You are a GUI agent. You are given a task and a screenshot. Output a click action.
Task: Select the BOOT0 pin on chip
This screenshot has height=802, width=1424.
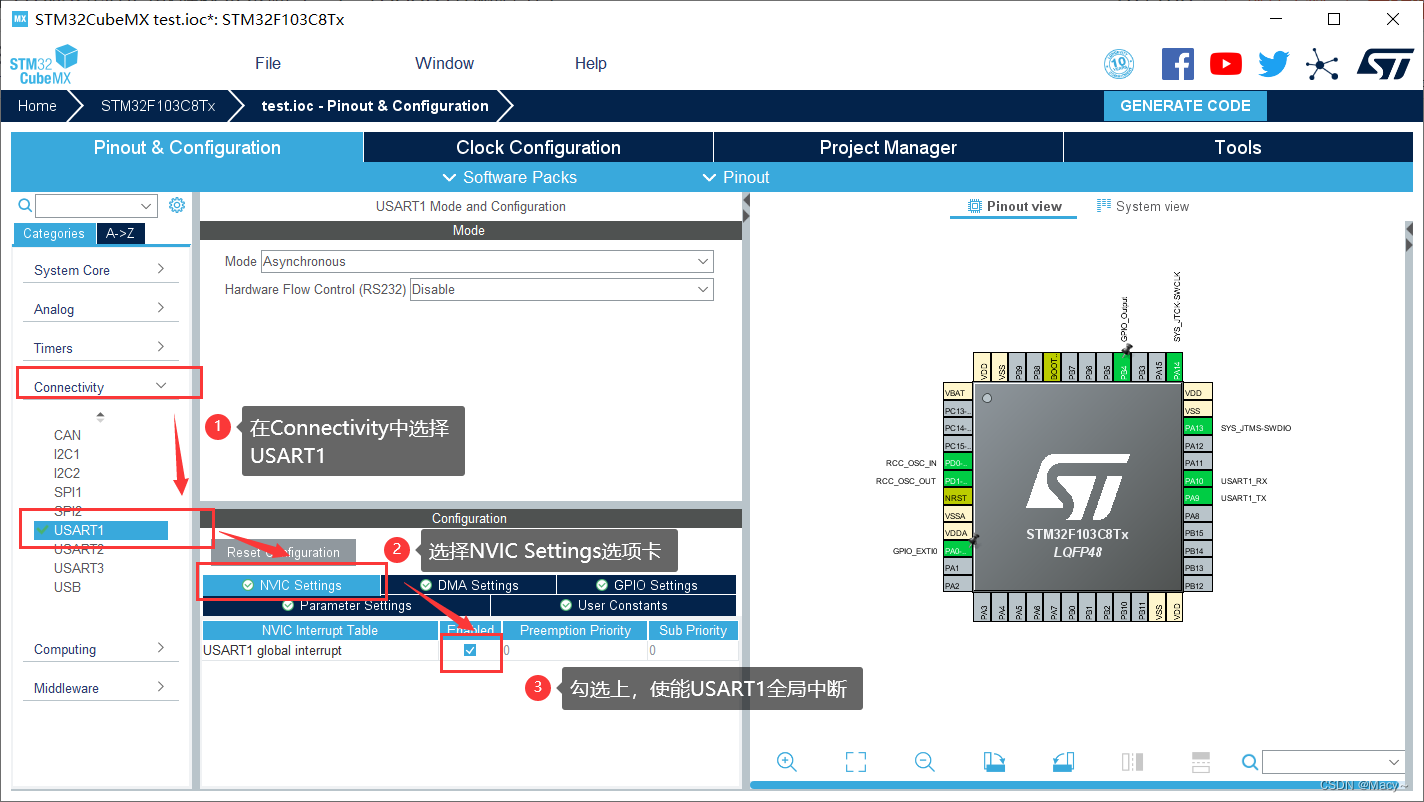pyautogui.click(x=1052, y=367)
